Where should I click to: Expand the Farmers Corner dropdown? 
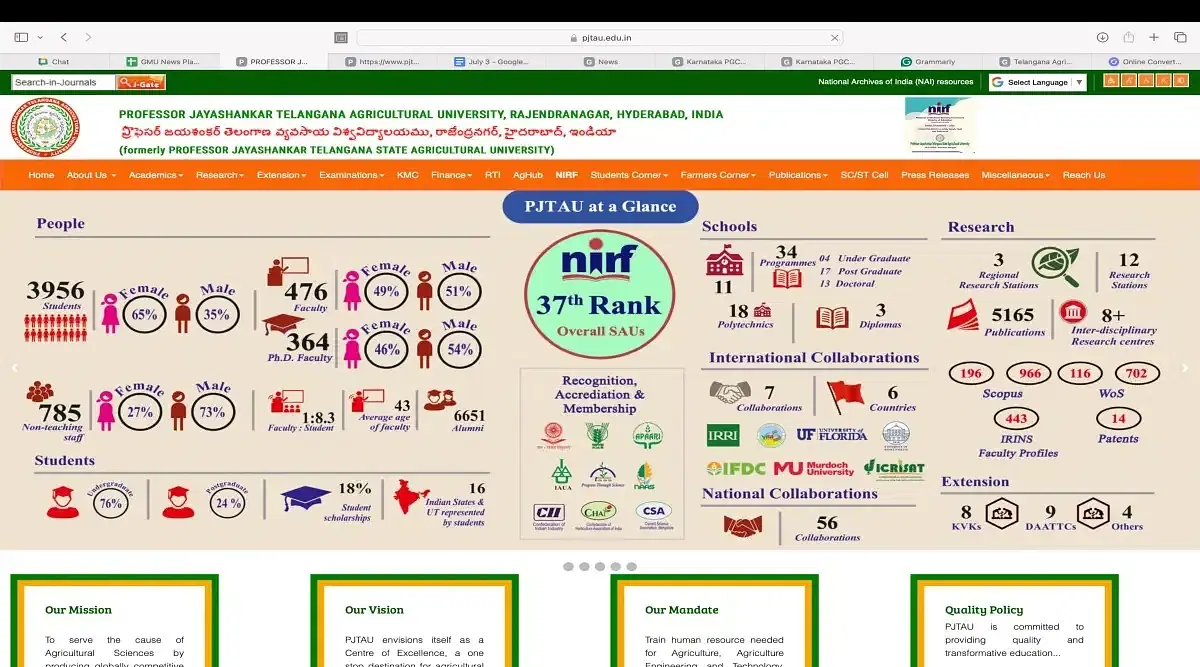720,175
